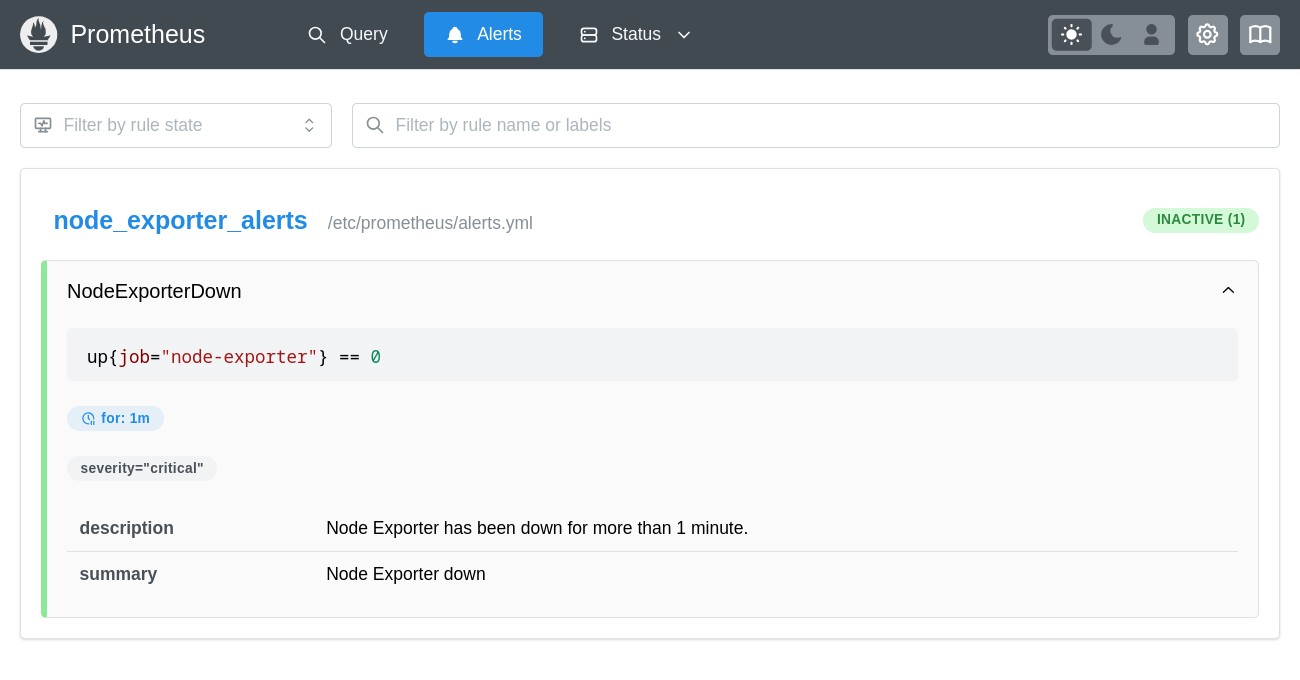Screen dimensions: 1300x680
Task: Click the node_exporter_alerts group name
Action: point(180,220)
